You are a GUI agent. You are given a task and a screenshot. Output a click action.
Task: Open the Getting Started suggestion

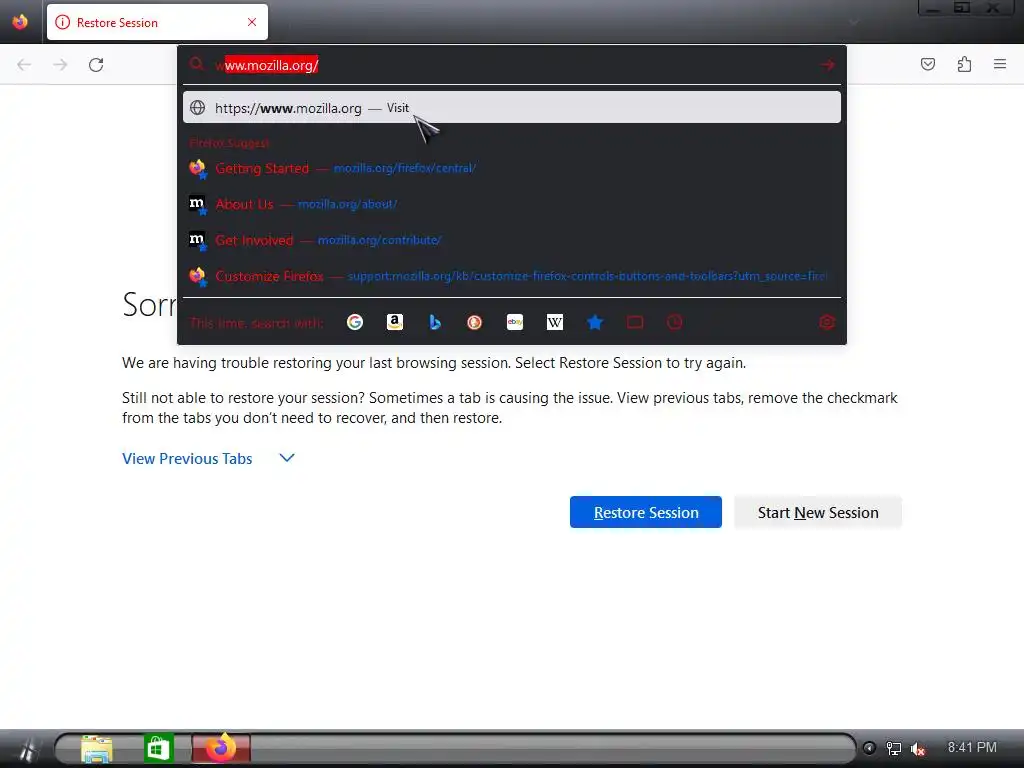point(512,168)
